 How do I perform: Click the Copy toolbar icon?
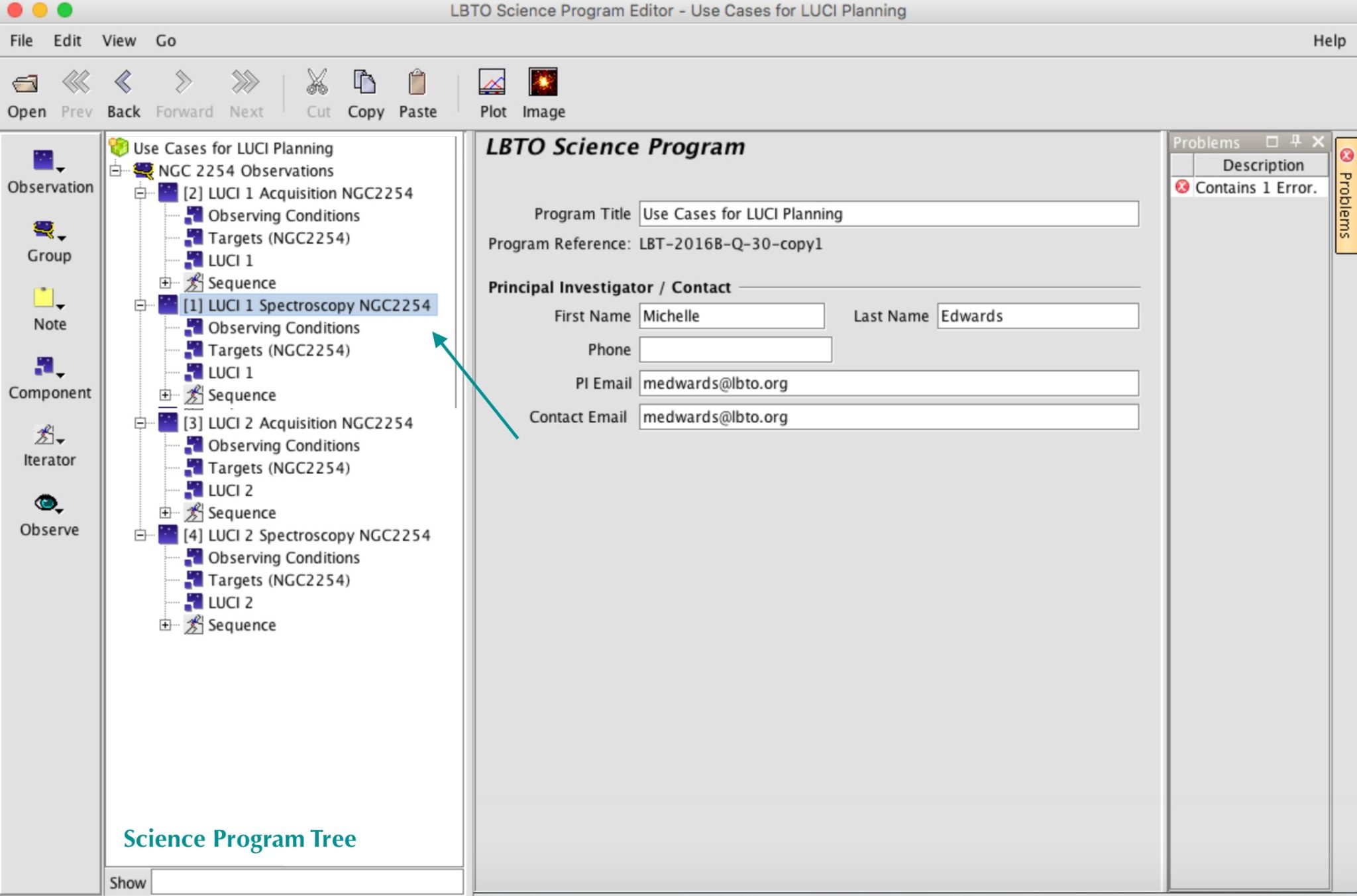pyautogui.click(x=365, y=82)
